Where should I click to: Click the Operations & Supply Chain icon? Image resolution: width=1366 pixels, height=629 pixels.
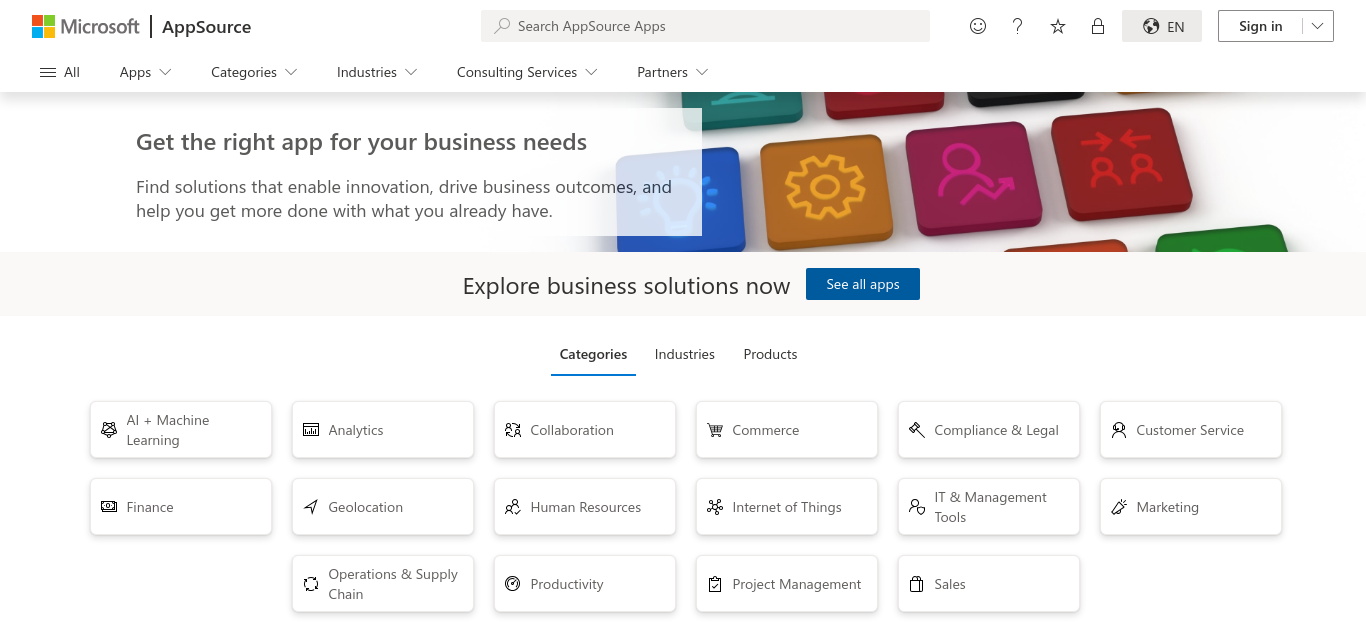point(311,584)
